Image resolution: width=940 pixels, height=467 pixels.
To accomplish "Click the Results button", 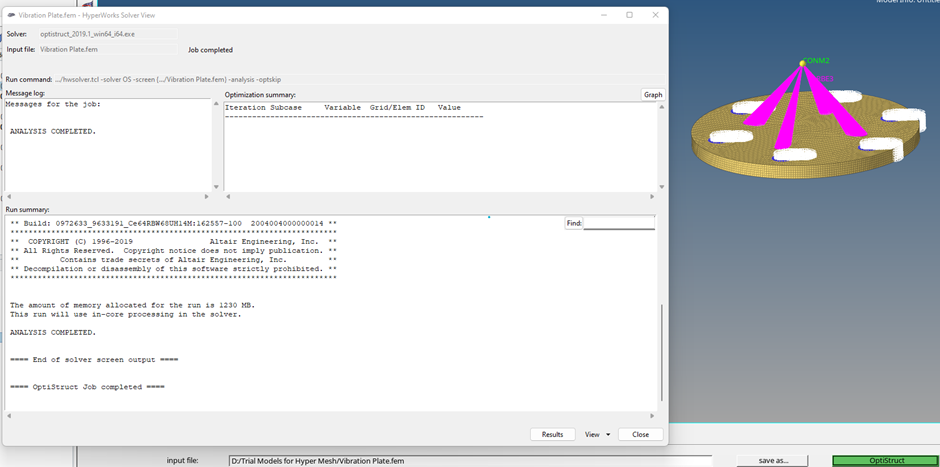I will coord(552,435).
